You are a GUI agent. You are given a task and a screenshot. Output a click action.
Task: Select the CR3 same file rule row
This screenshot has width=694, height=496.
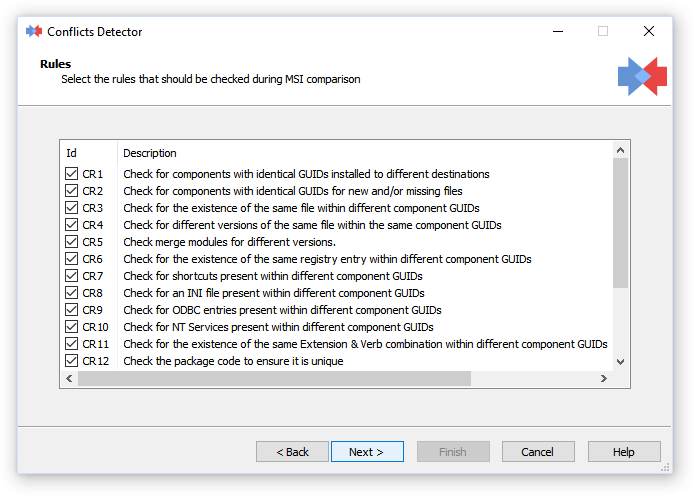(x=336, y=208)
